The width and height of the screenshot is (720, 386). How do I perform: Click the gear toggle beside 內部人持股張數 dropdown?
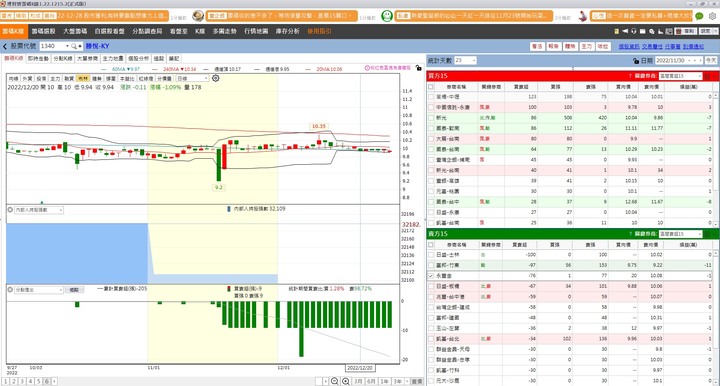pyautogui.click(x=10, y=210)
